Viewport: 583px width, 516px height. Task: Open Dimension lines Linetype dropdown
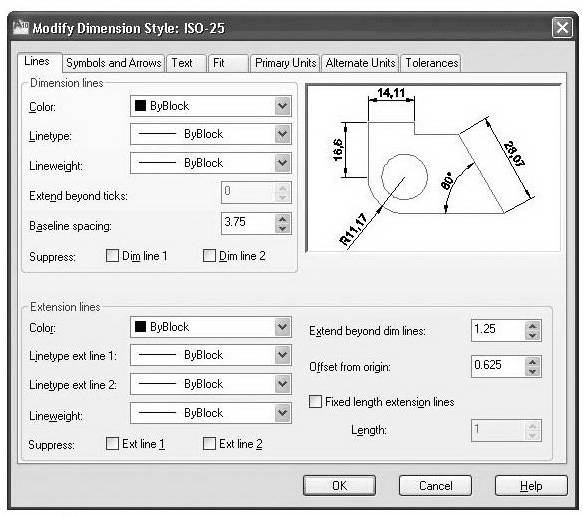tap(210, 134)
